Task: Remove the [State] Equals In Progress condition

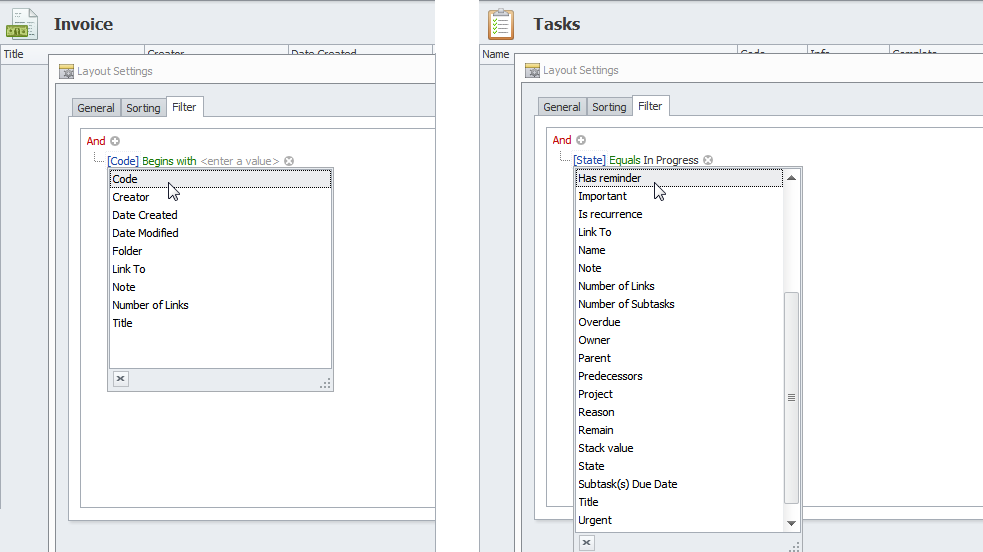Action: (x=708, y=160)
